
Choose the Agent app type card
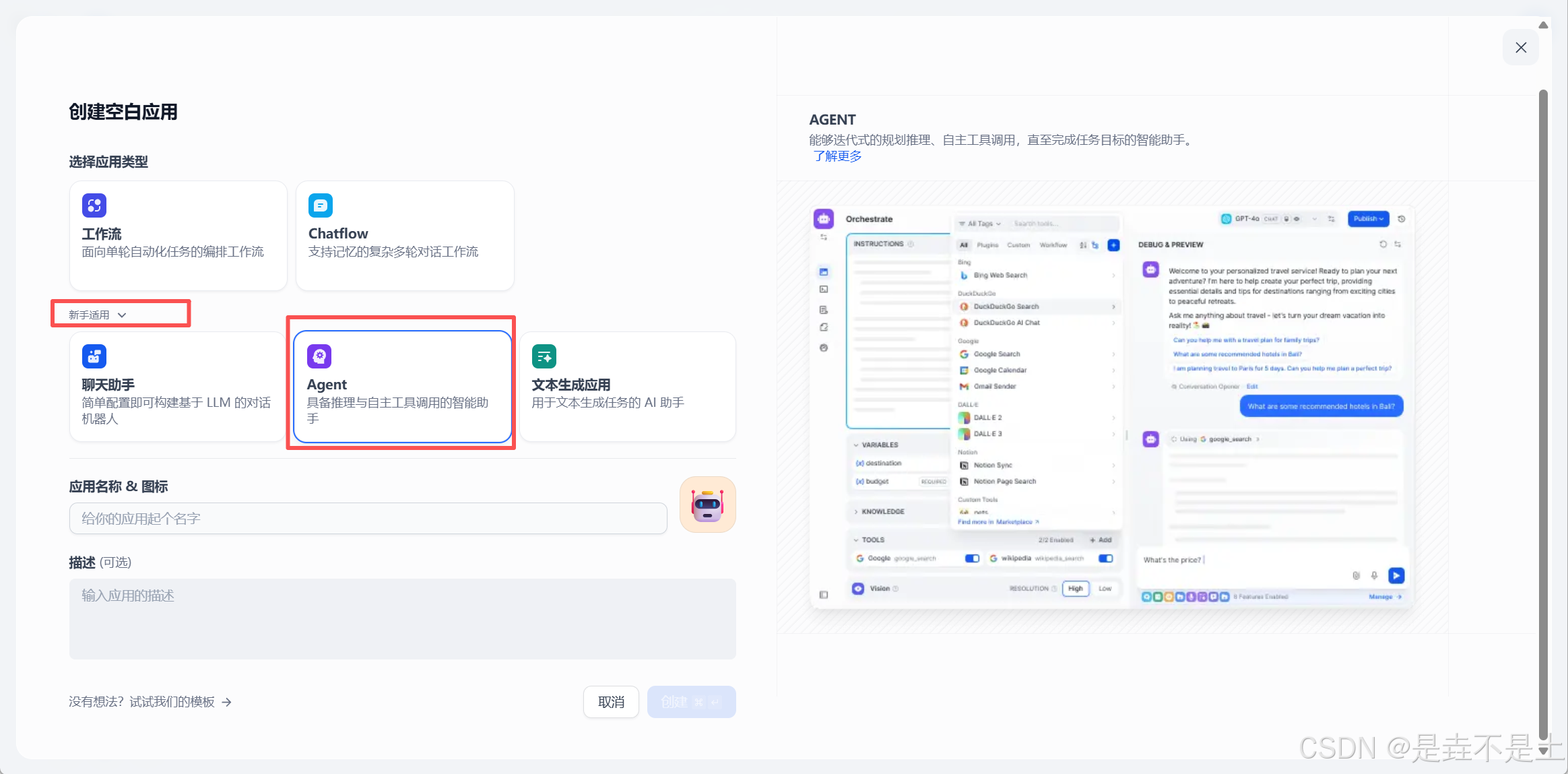402,387
